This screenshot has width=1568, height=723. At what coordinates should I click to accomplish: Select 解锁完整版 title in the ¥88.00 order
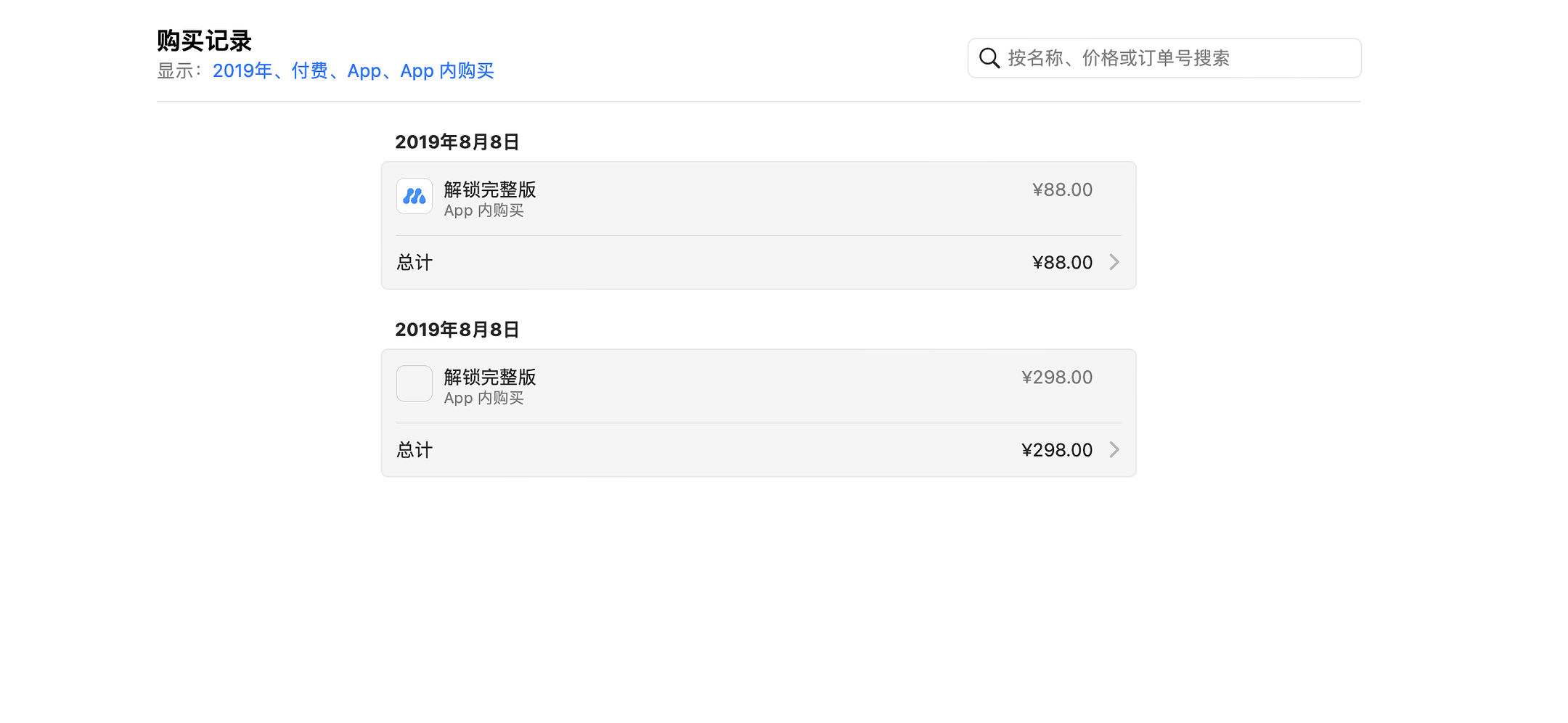pos(490,189)
